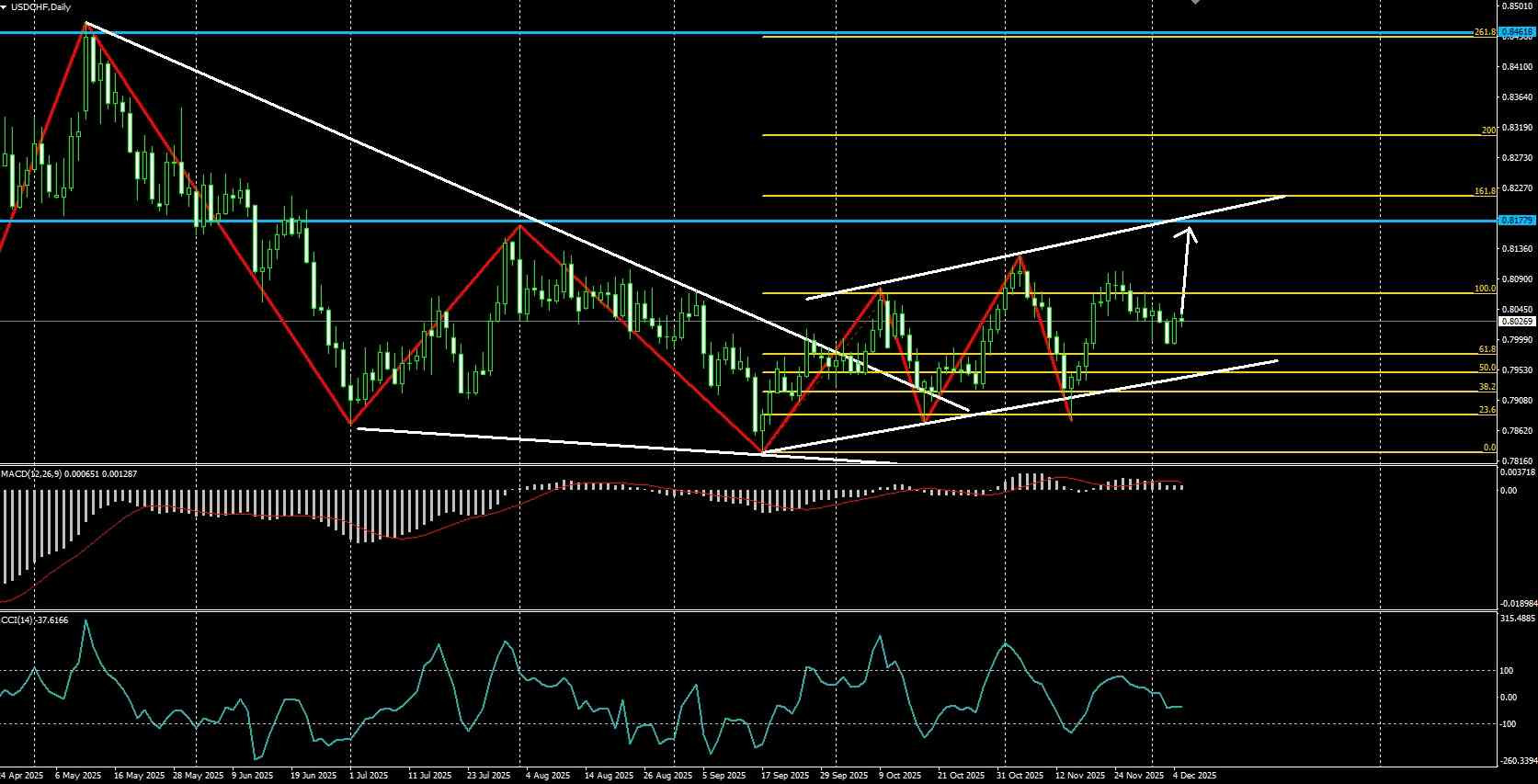Click the 200 Fibonacci level label
The width and height of the screenshot is (1538, 784).
coord(1488,131)
